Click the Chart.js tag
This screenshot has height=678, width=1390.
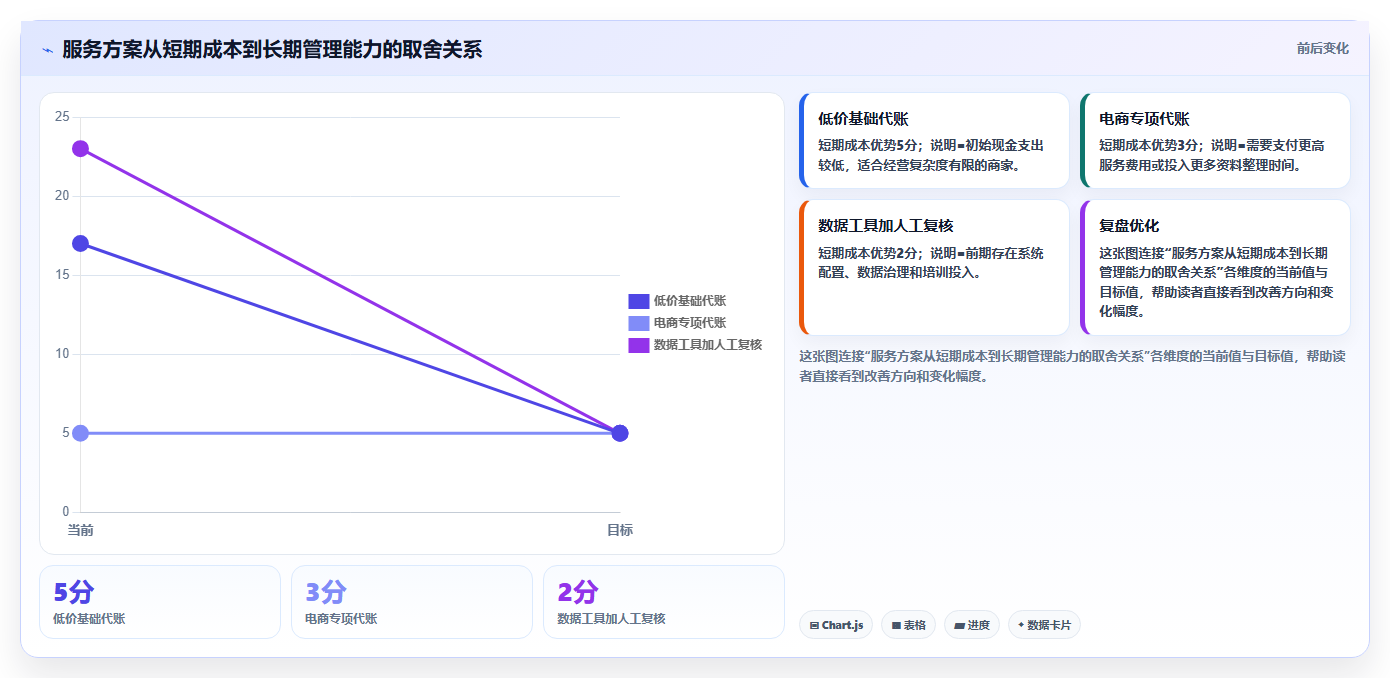pos(836,625)
